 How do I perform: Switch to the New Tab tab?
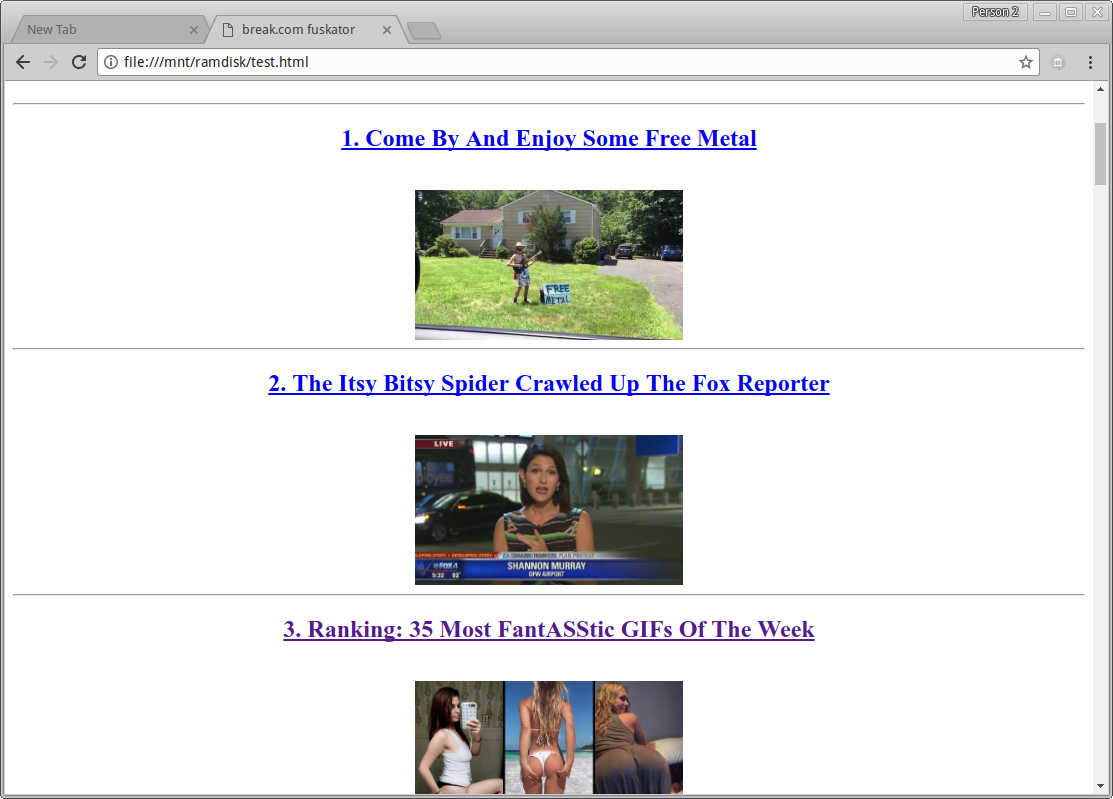(x=106, y=30)
